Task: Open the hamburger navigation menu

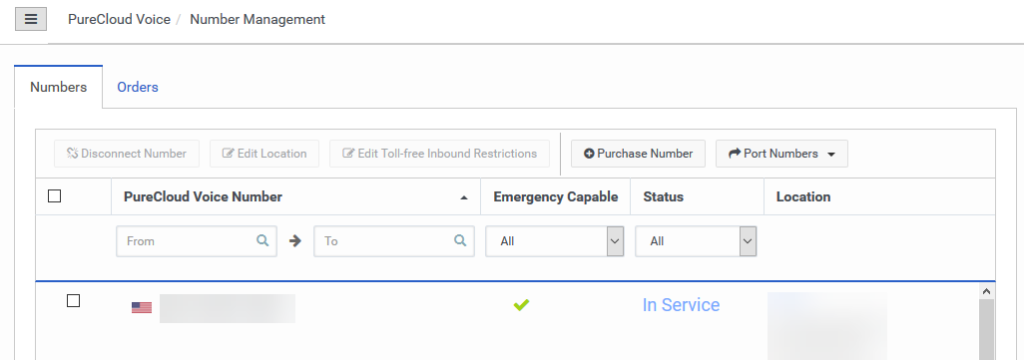Action: [31, 19]
